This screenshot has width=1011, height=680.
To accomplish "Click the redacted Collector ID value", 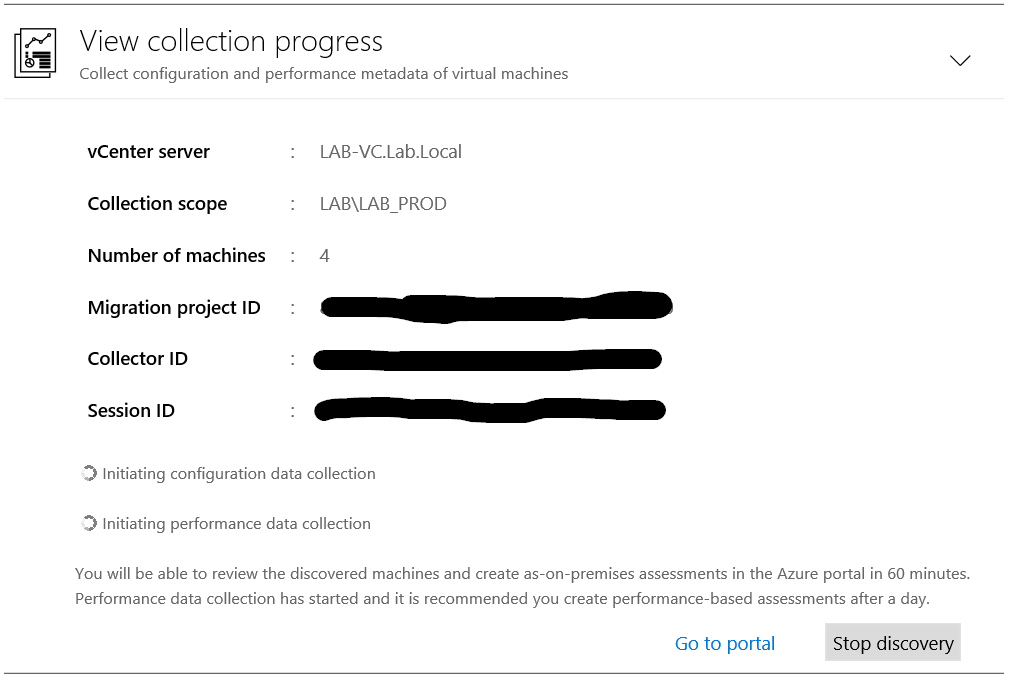I will coord(487,359).
